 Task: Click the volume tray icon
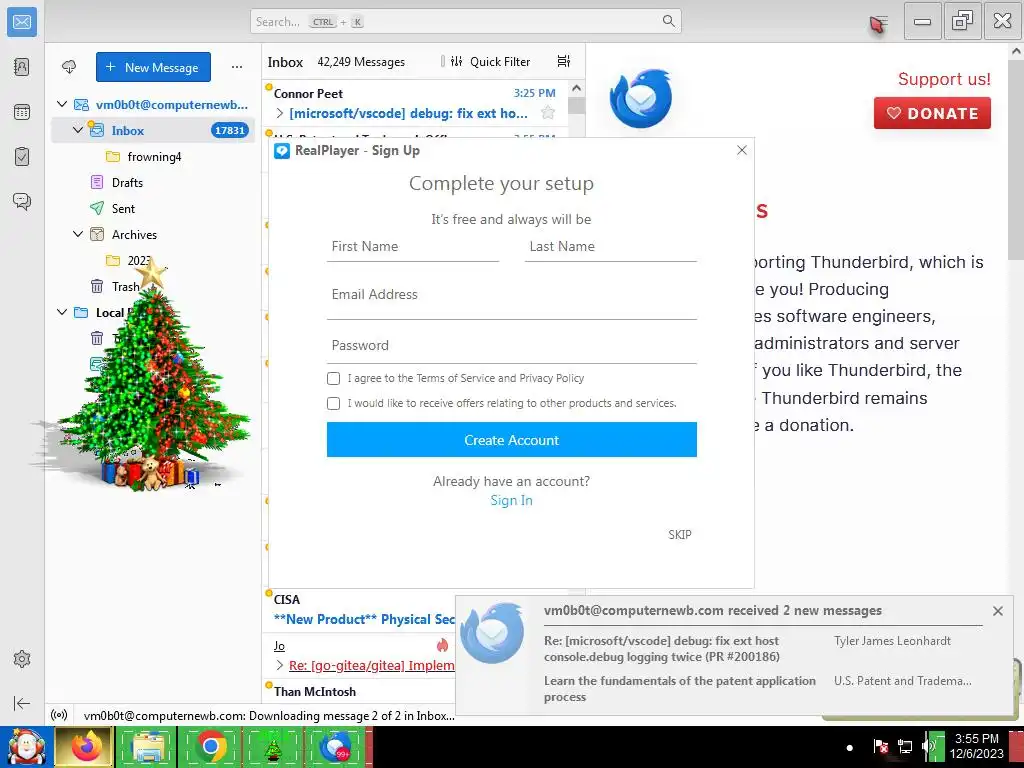click(929, 746)
